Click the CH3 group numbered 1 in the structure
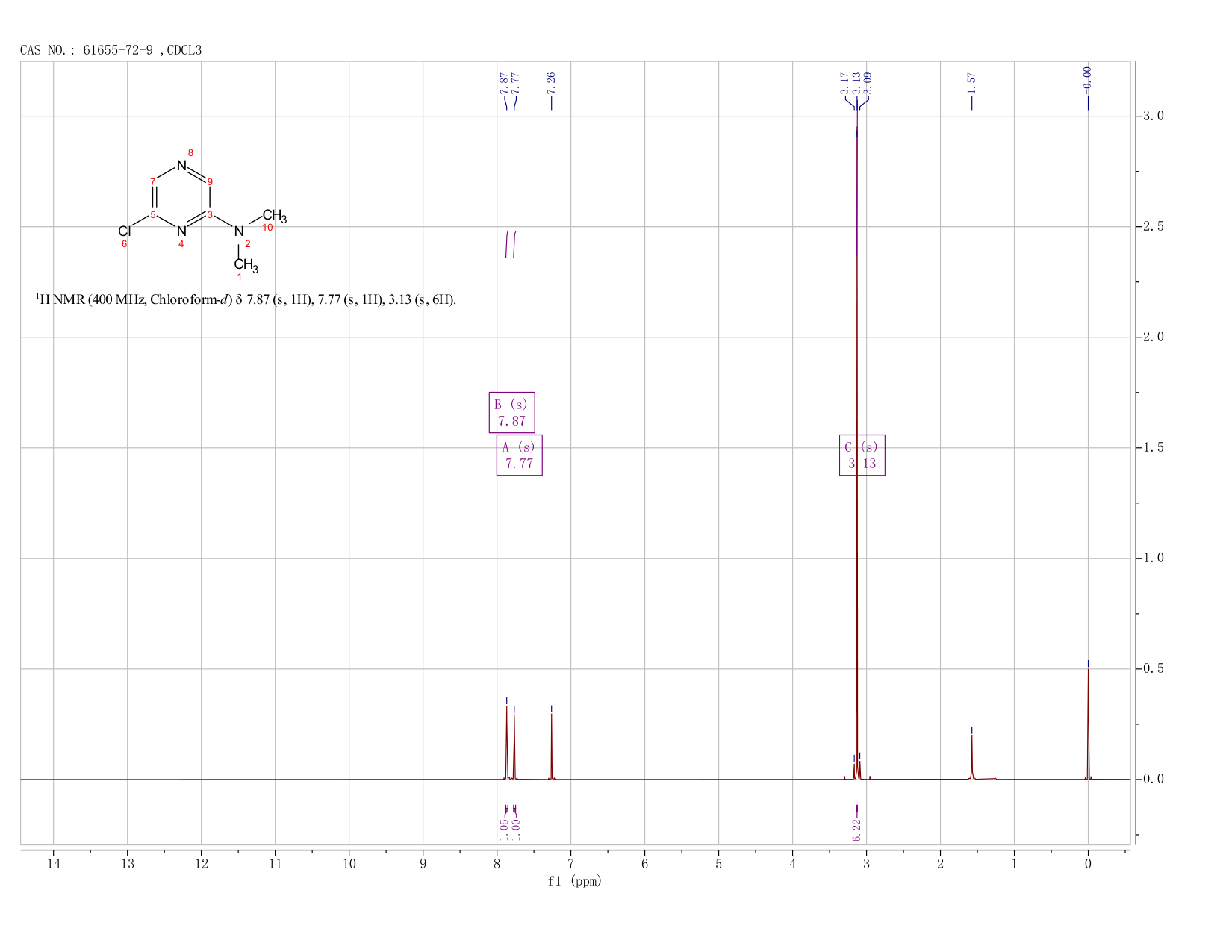 coord(246,265)
